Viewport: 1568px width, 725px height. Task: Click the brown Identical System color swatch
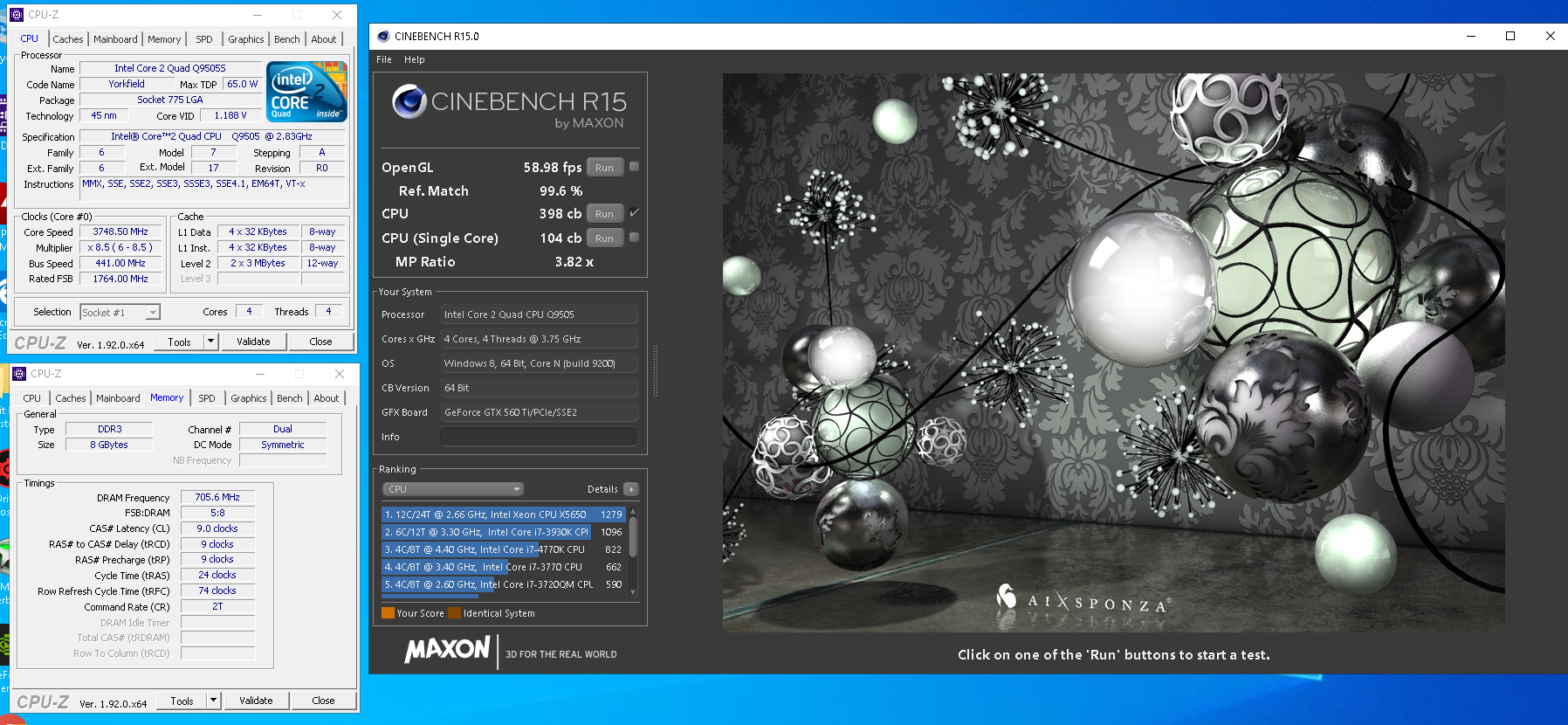(454, 612)
